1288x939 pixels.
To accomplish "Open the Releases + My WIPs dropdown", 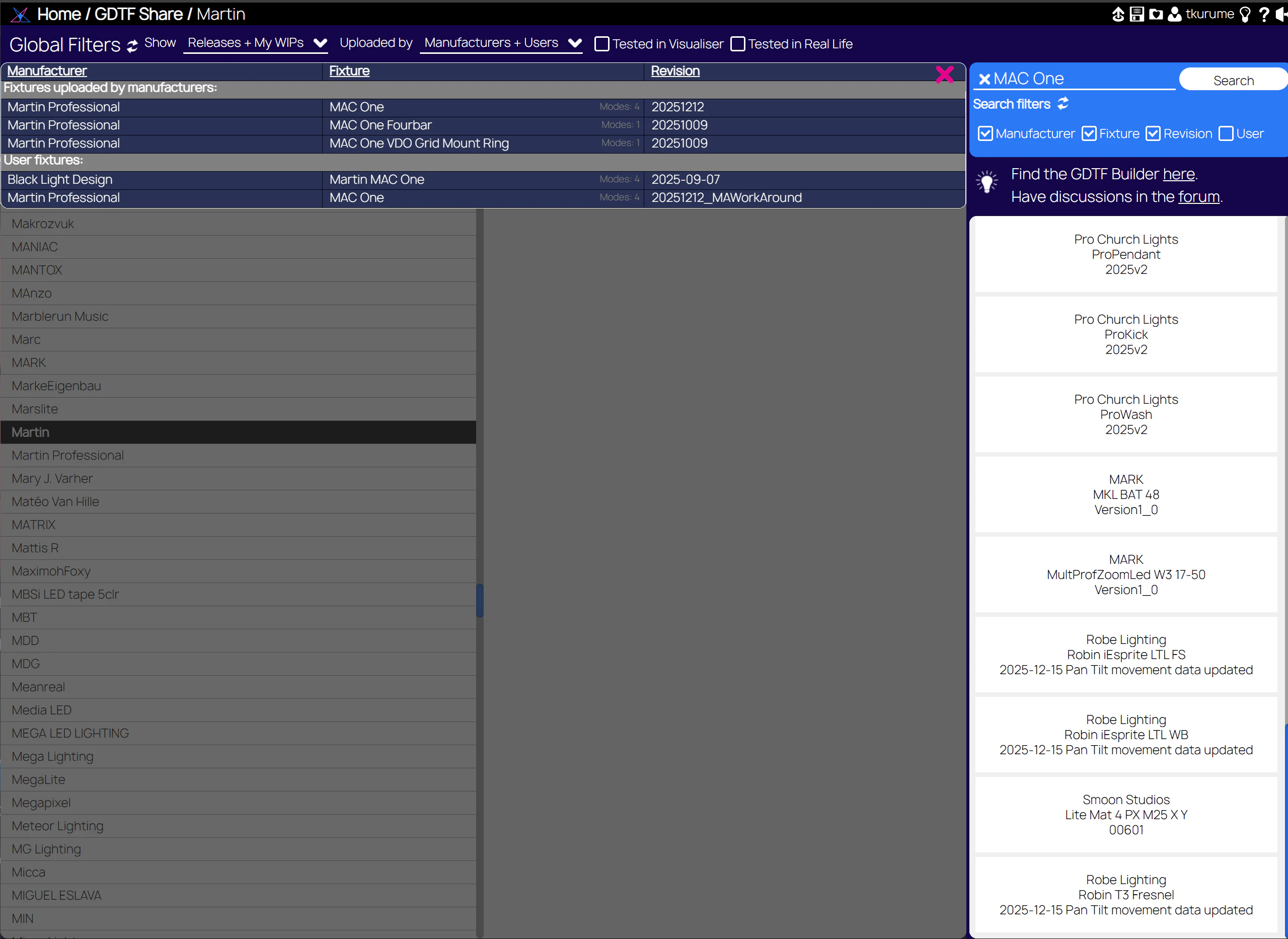I will click(256, 43).
